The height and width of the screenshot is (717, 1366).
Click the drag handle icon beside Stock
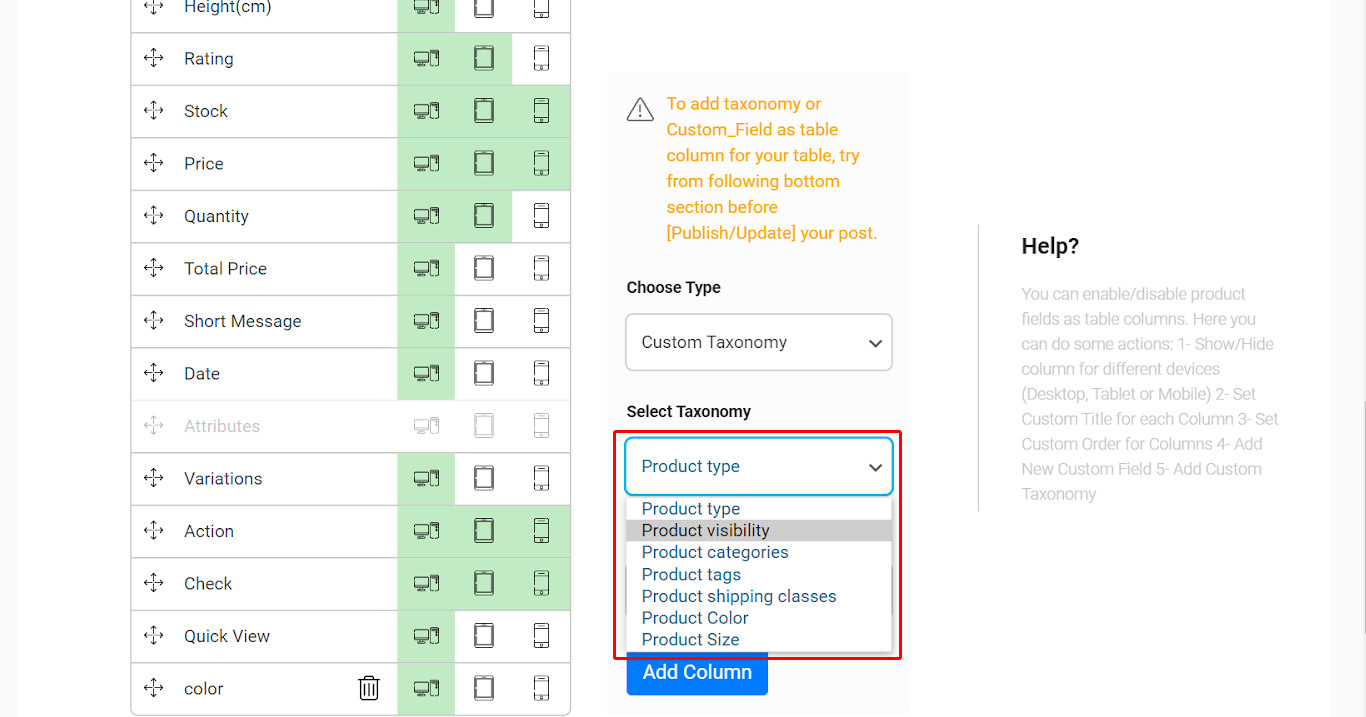(x=153, y=111)
